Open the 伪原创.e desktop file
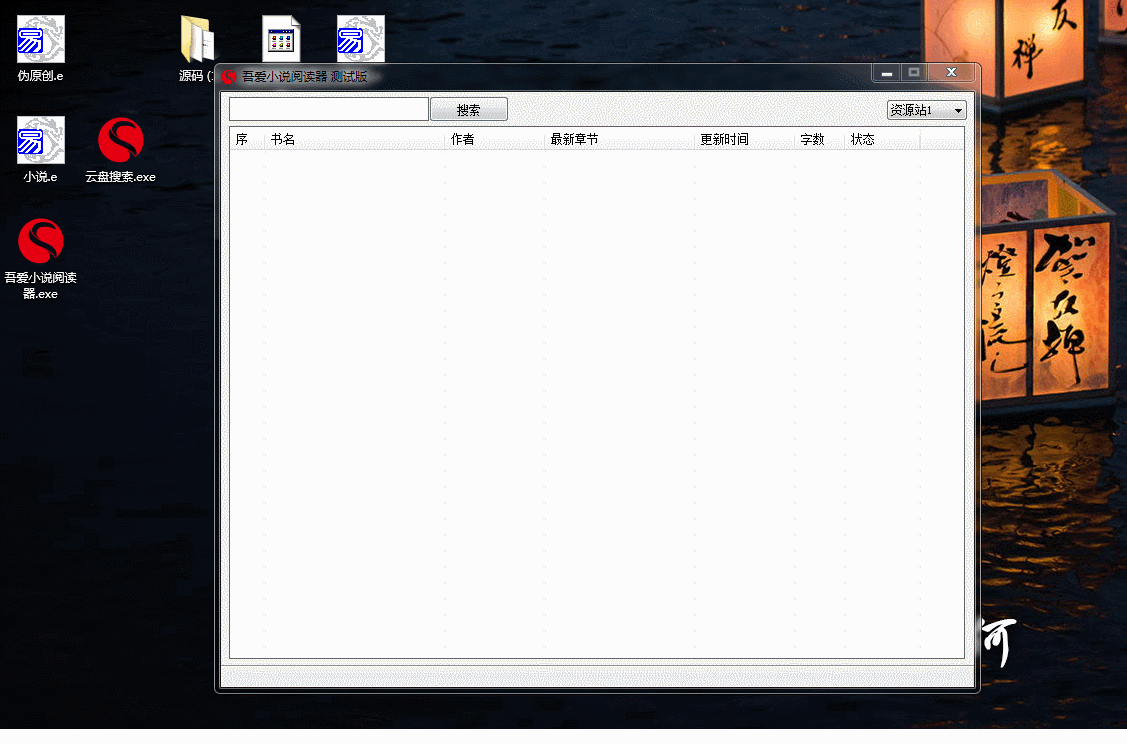The image size is (1127, 744). coord(41,40)
